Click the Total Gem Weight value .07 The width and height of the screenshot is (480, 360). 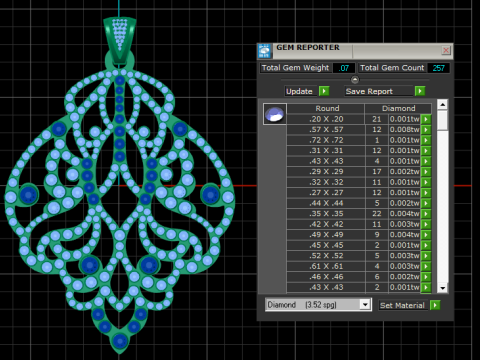click(344, 68)
